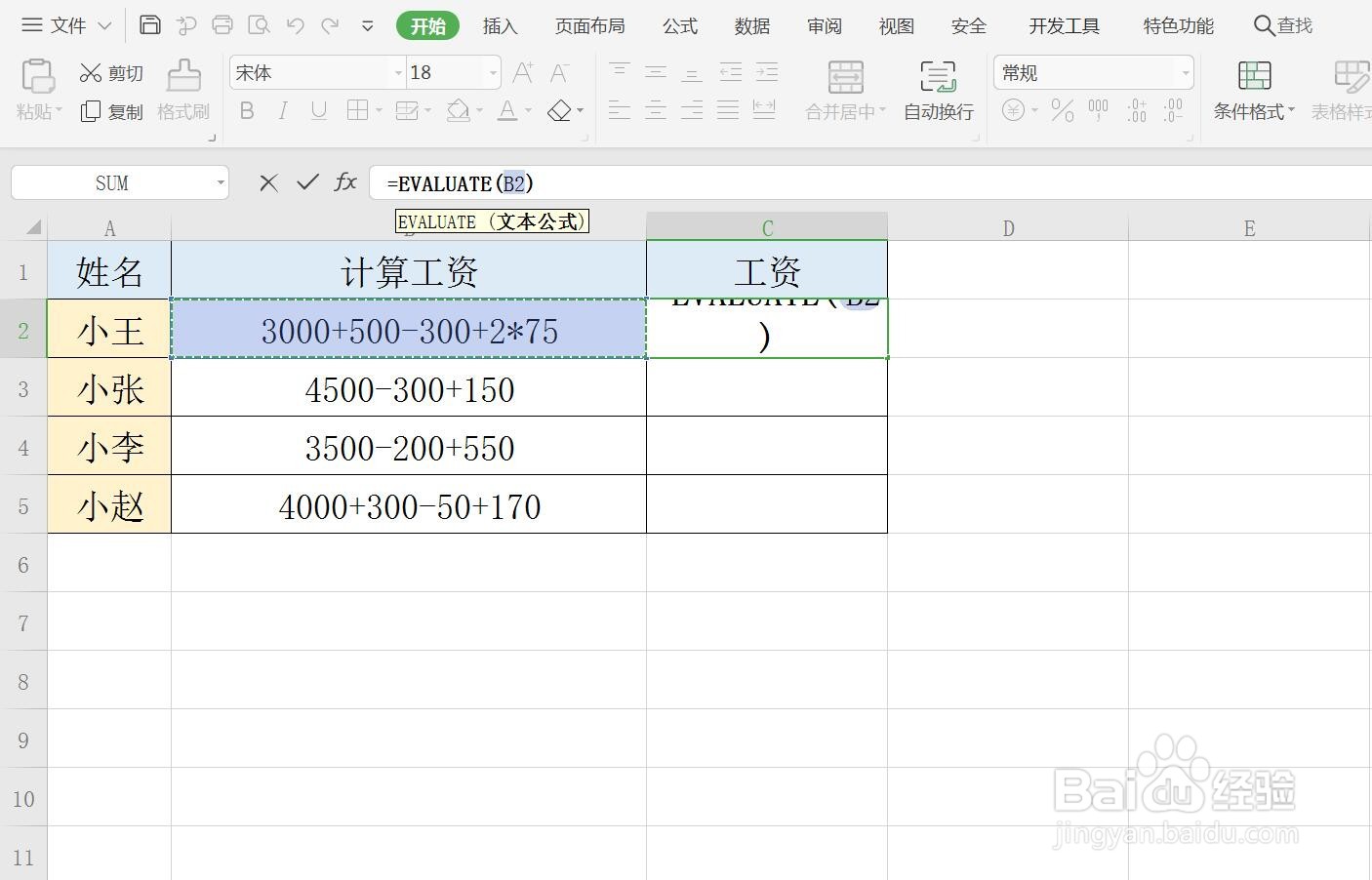Click Merge and Center (合并居中) button
The image size is (1372, 880).
(x=845, y=91)
